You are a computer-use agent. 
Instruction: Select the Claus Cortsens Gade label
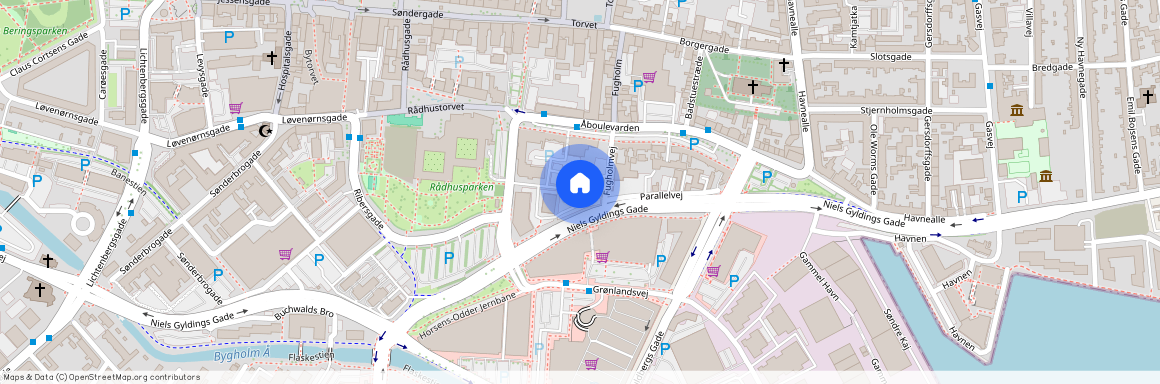[50, 53]
